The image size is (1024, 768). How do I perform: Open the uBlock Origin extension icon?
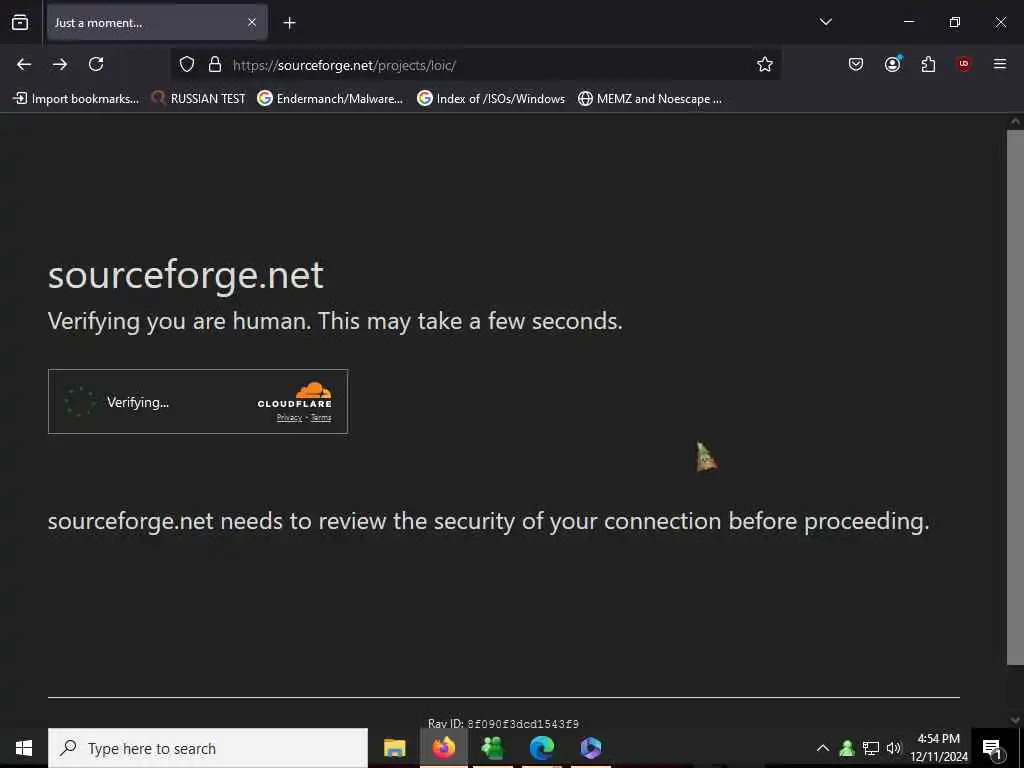pos(964,64)
